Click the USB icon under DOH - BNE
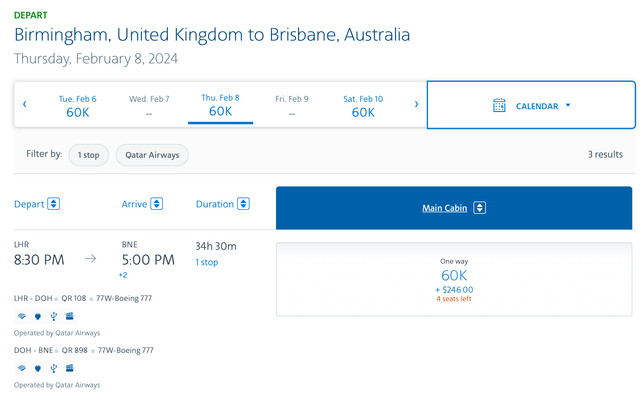 [53, 368]
